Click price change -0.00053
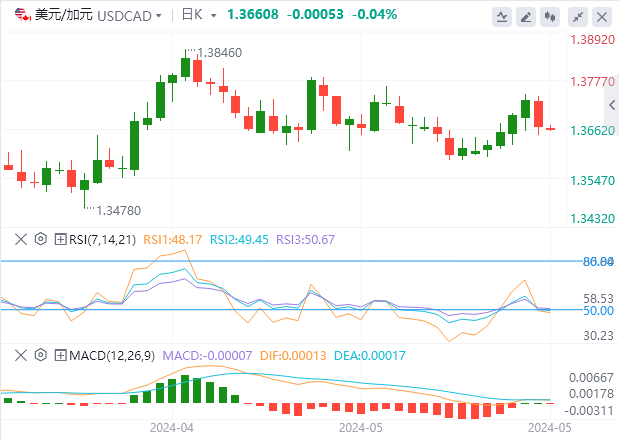Viewport: 619px width, 441px height. pyautogui.click(x=315, y=15)
